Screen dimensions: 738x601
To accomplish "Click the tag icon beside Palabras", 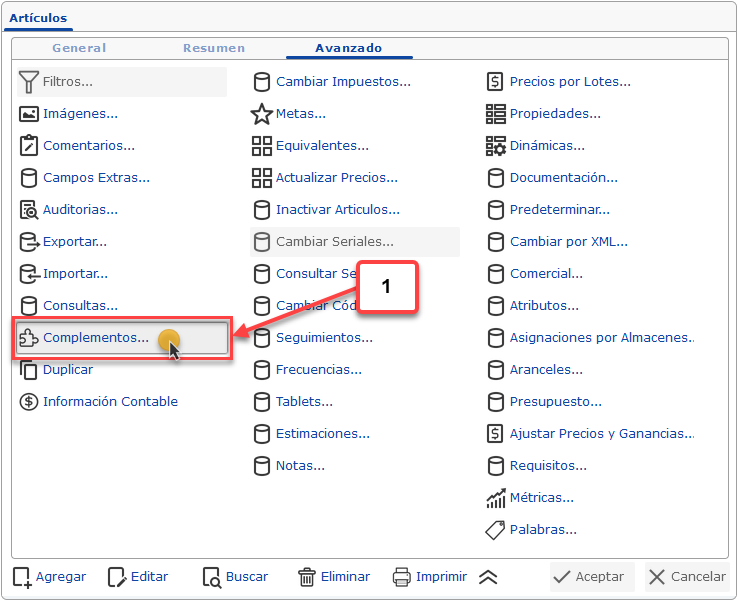I will (x=495, y=530).
